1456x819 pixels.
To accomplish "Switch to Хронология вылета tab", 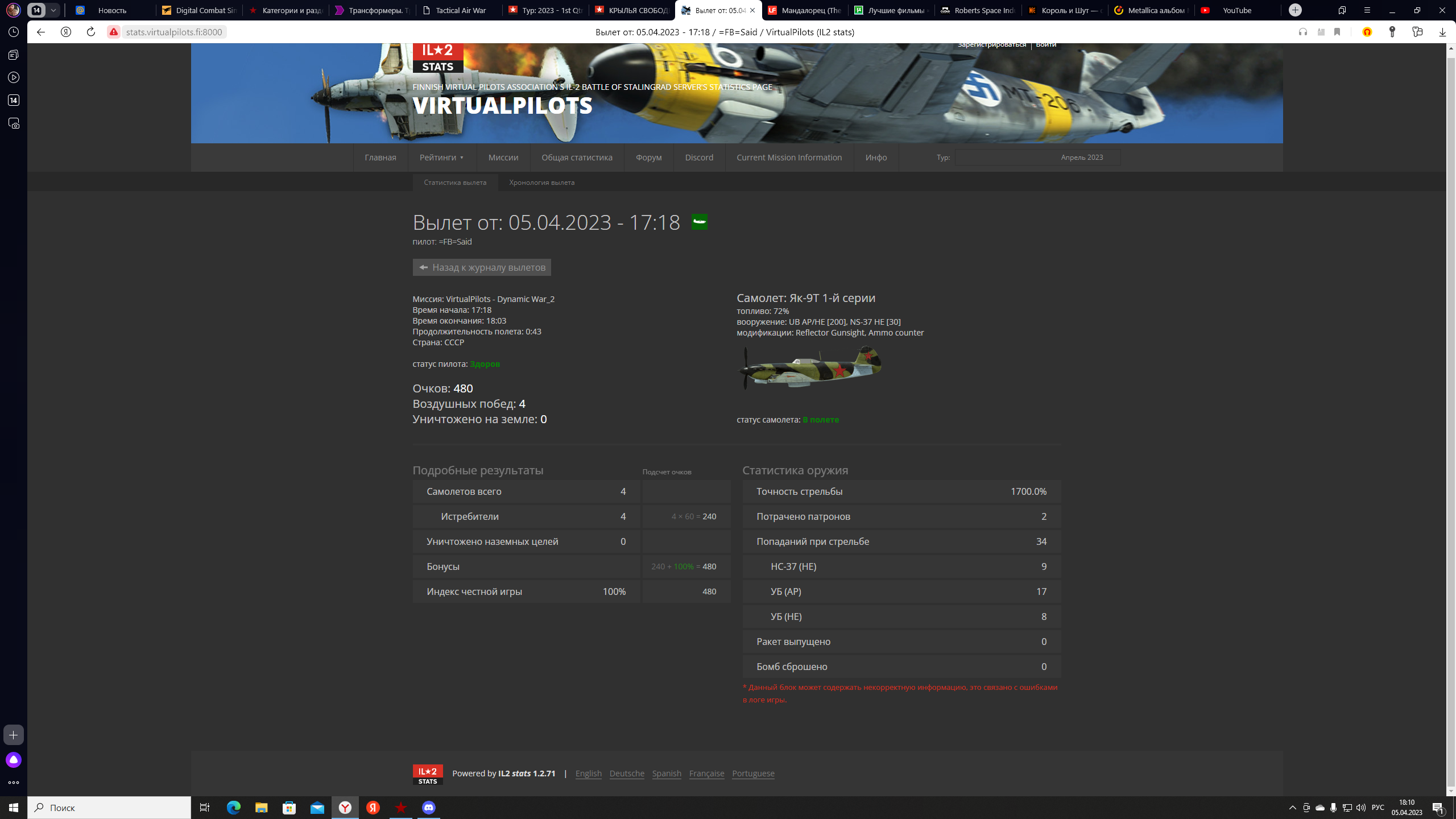I will 541,183.
